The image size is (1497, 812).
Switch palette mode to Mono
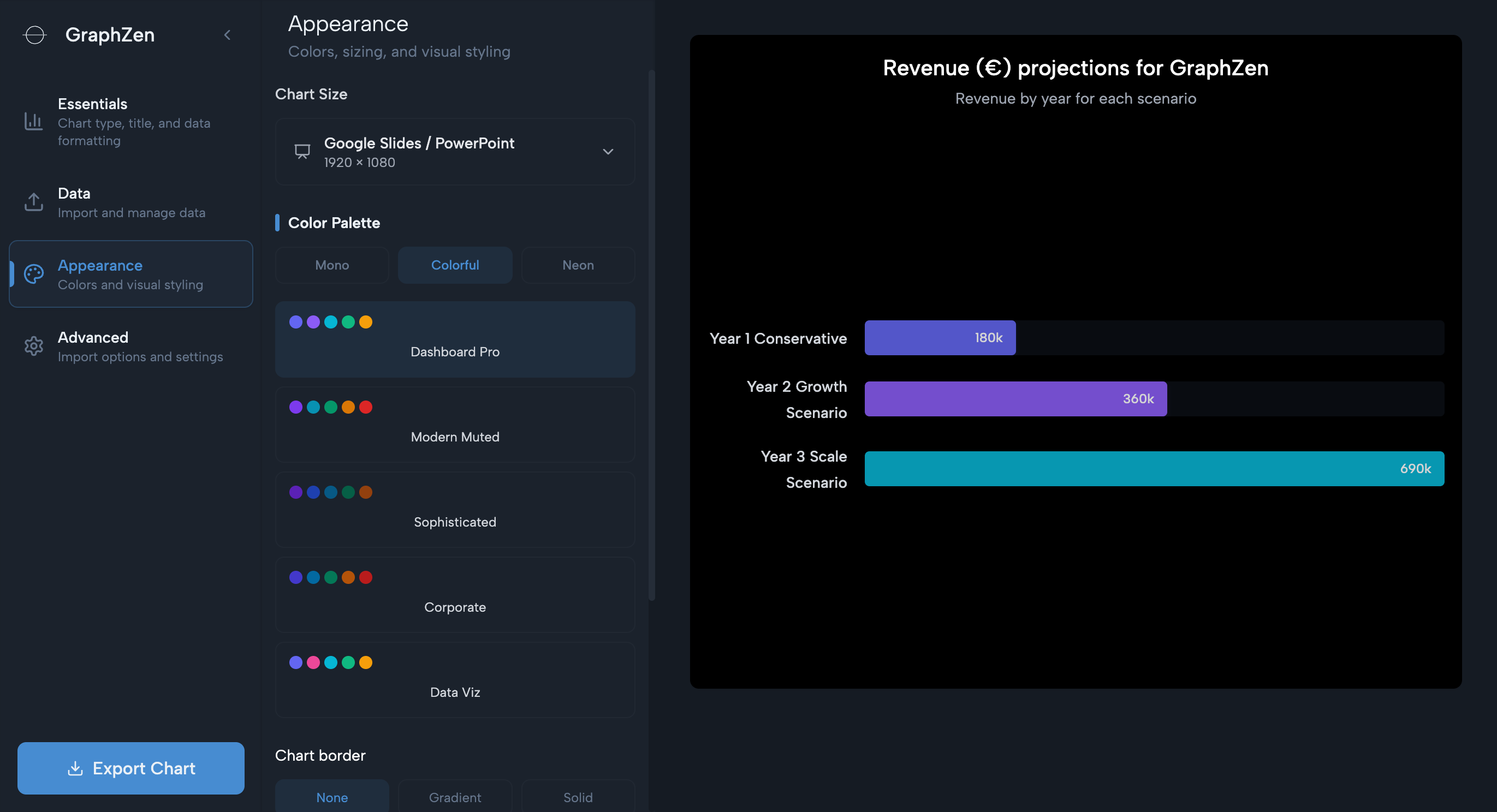point(332,265)
